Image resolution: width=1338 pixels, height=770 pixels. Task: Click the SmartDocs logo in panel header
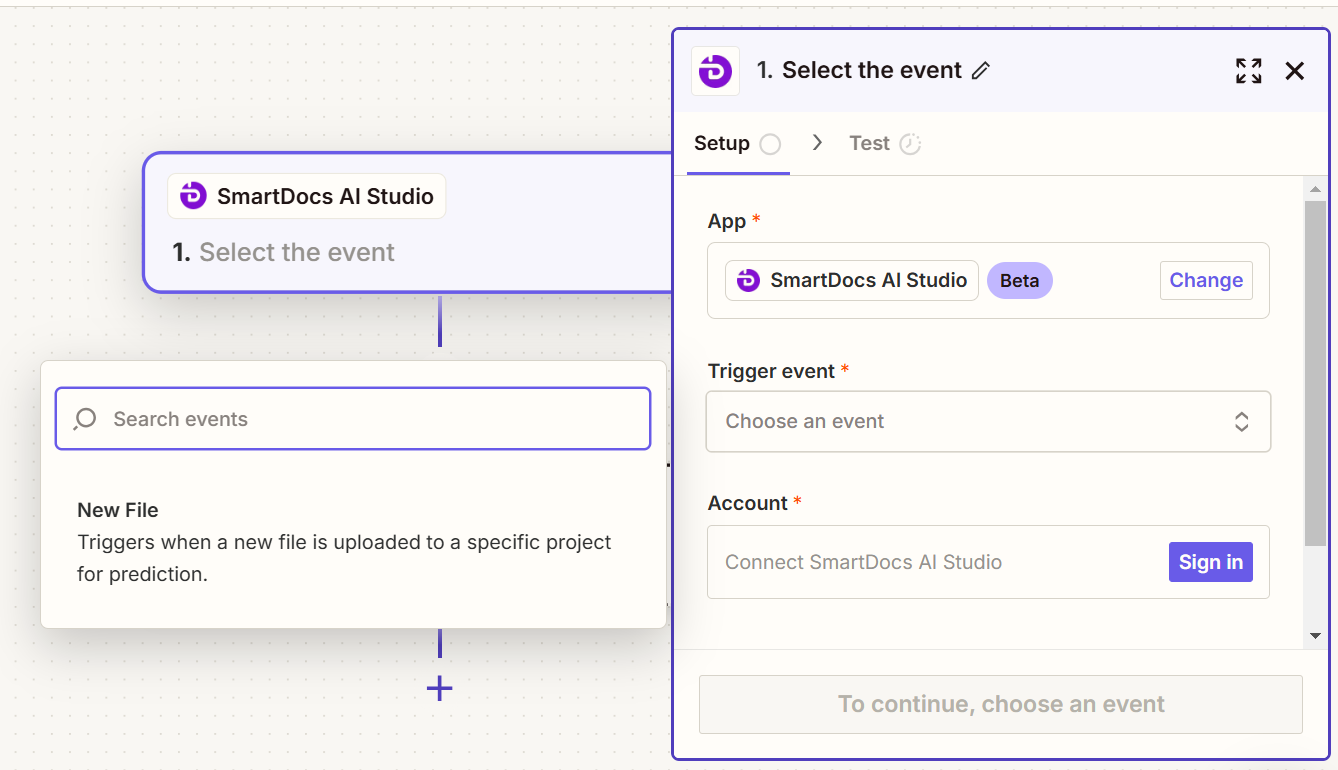point(715,71)
